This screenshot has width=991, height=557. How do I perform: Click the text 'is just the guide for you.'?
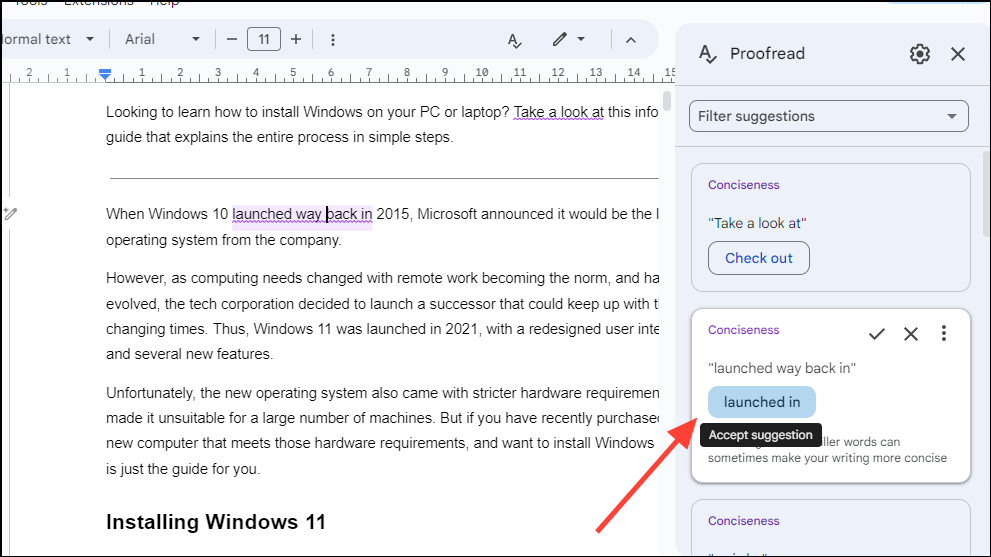(183, 469)
